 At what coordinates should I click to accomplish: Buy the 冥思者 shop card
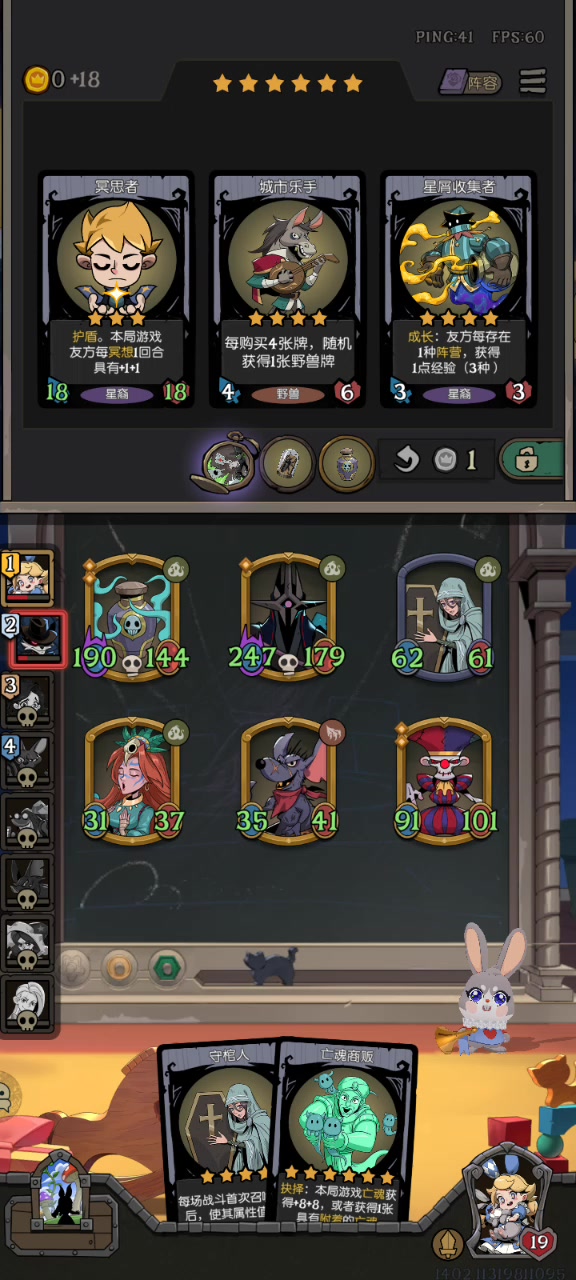click(116, 290)
